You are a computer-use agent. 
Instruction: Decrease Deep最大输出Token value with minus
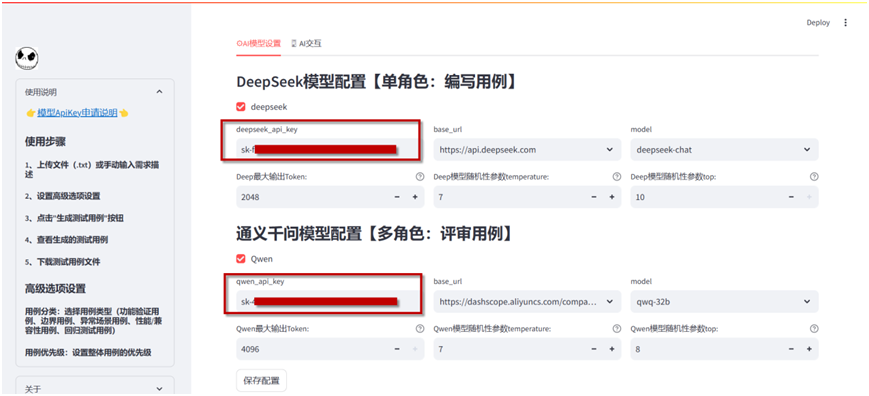[x=397, y=197]
